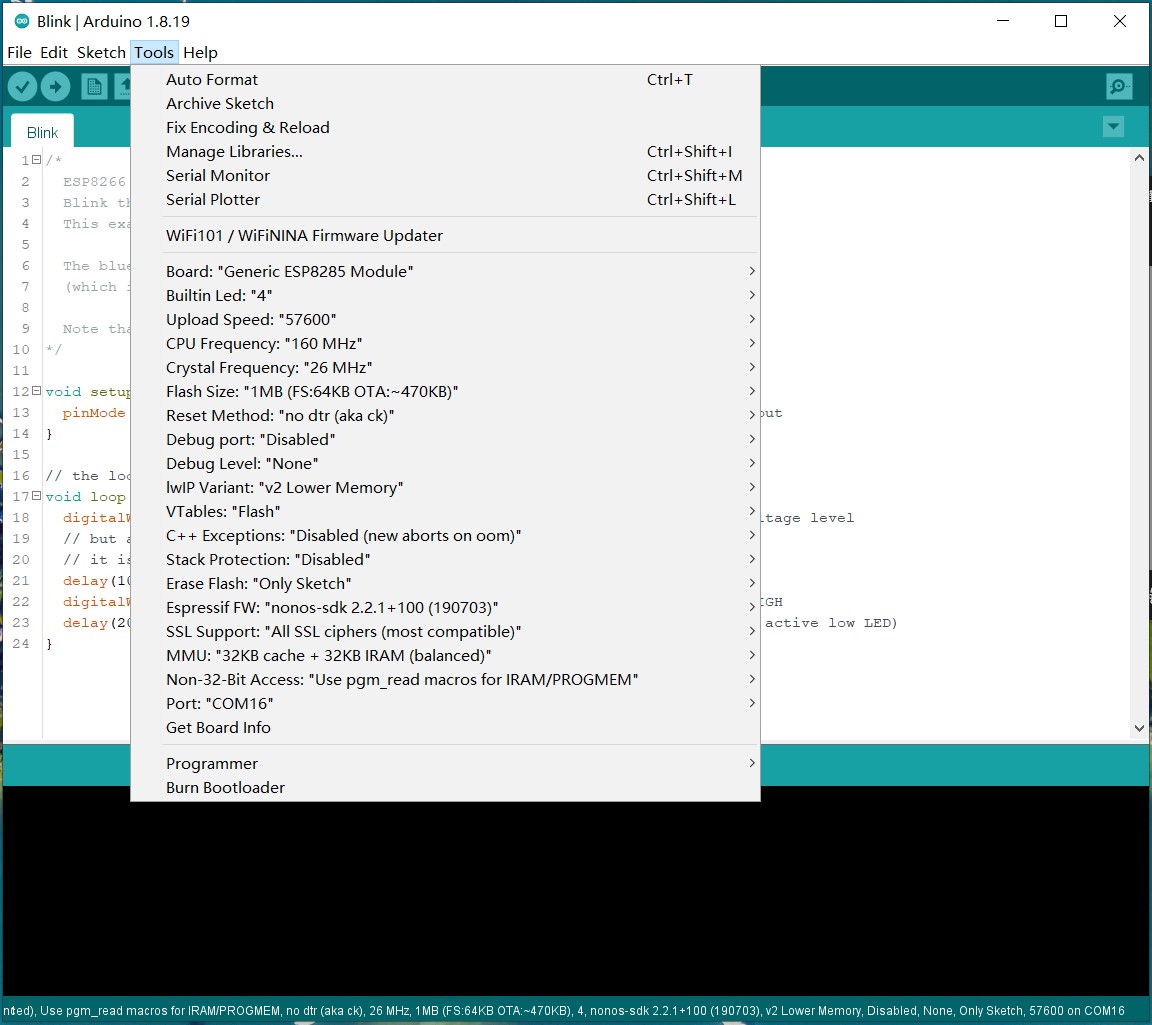Launch Serial Plotter menu entry
Viewport: 1152px width, 1025px height.
pos(445,199)
